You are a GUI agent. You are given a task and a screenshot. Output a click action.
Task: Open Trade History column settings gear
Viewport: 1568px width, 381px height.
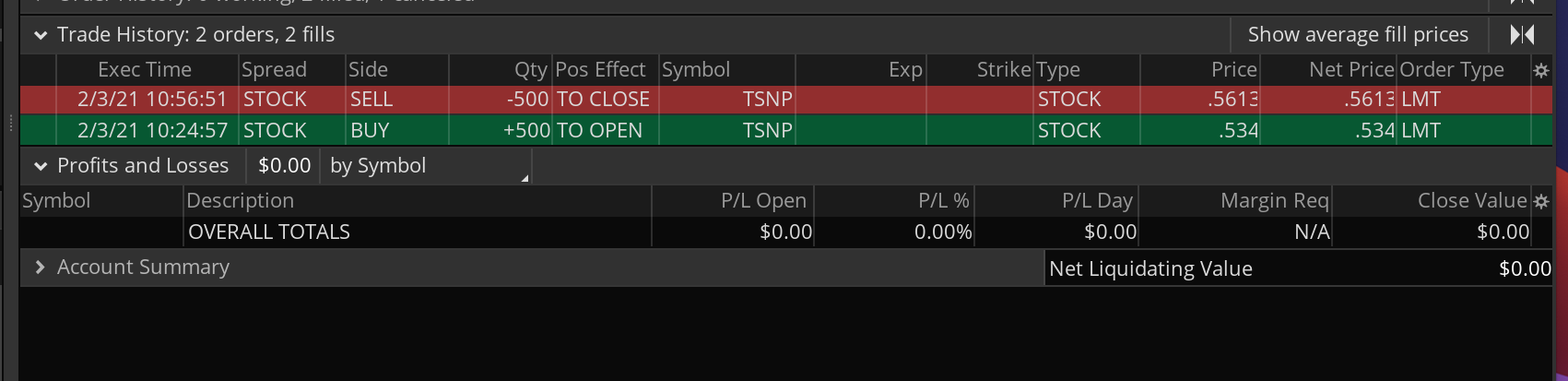pos(1540,70)
